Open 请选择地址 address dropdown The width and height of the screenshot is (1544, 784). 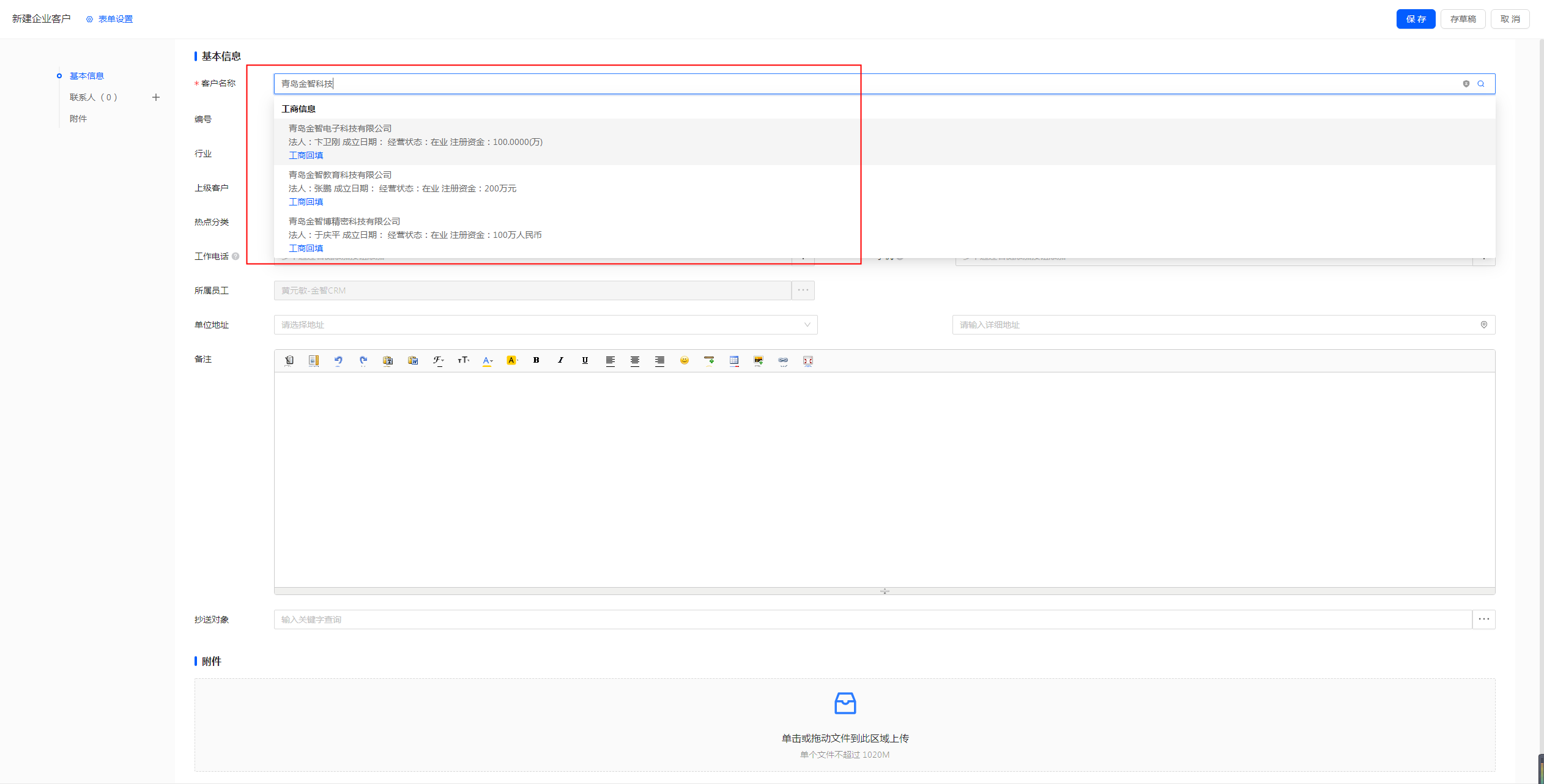[546, 325]
